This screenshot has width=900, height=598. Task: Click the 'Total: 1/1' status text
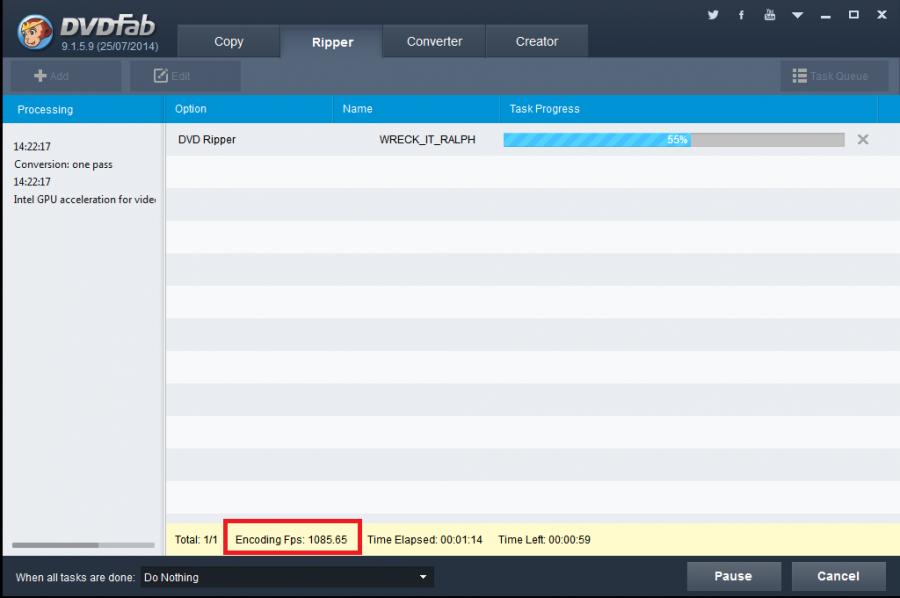(196, 539)
